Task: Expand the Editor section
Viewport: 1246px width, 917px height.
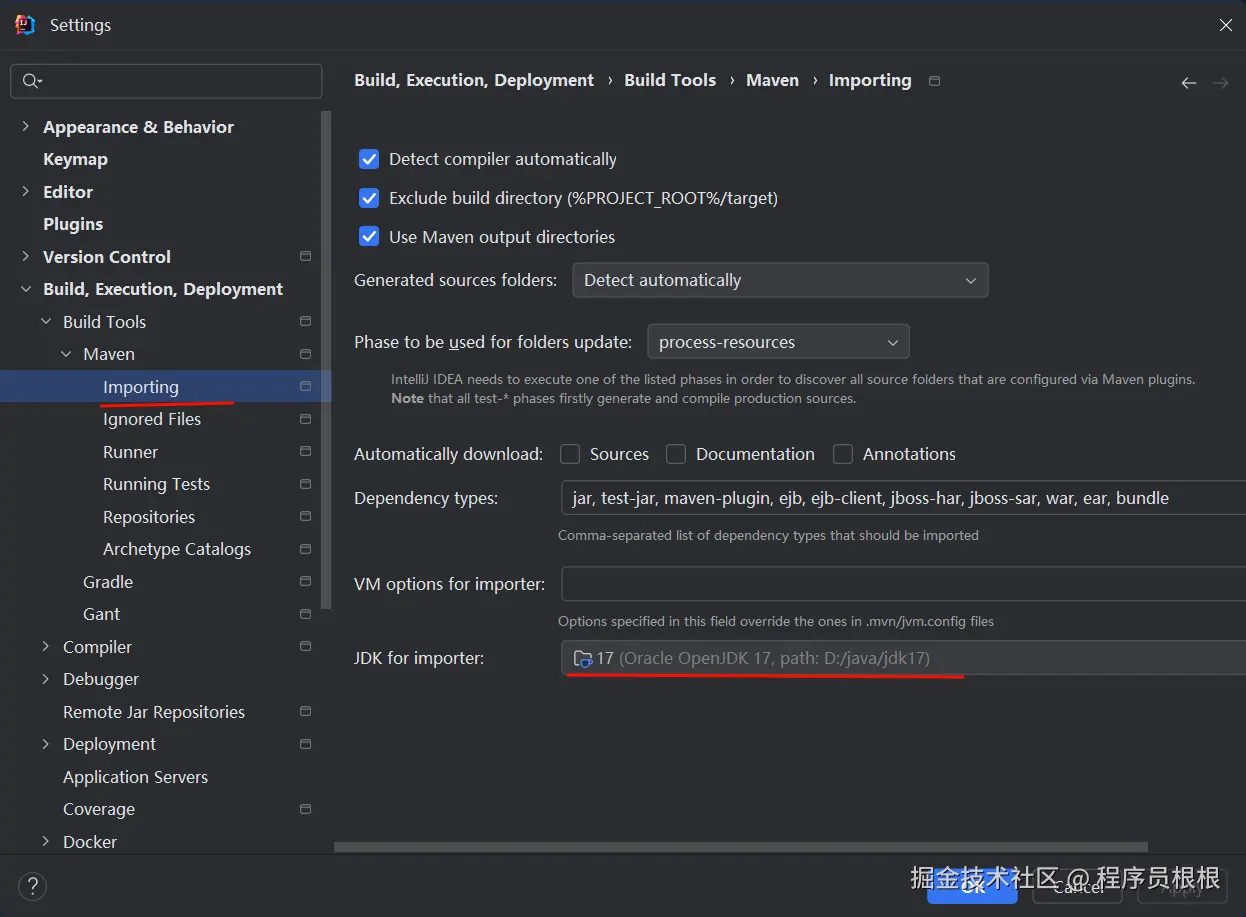Action: tap(25, 192)
